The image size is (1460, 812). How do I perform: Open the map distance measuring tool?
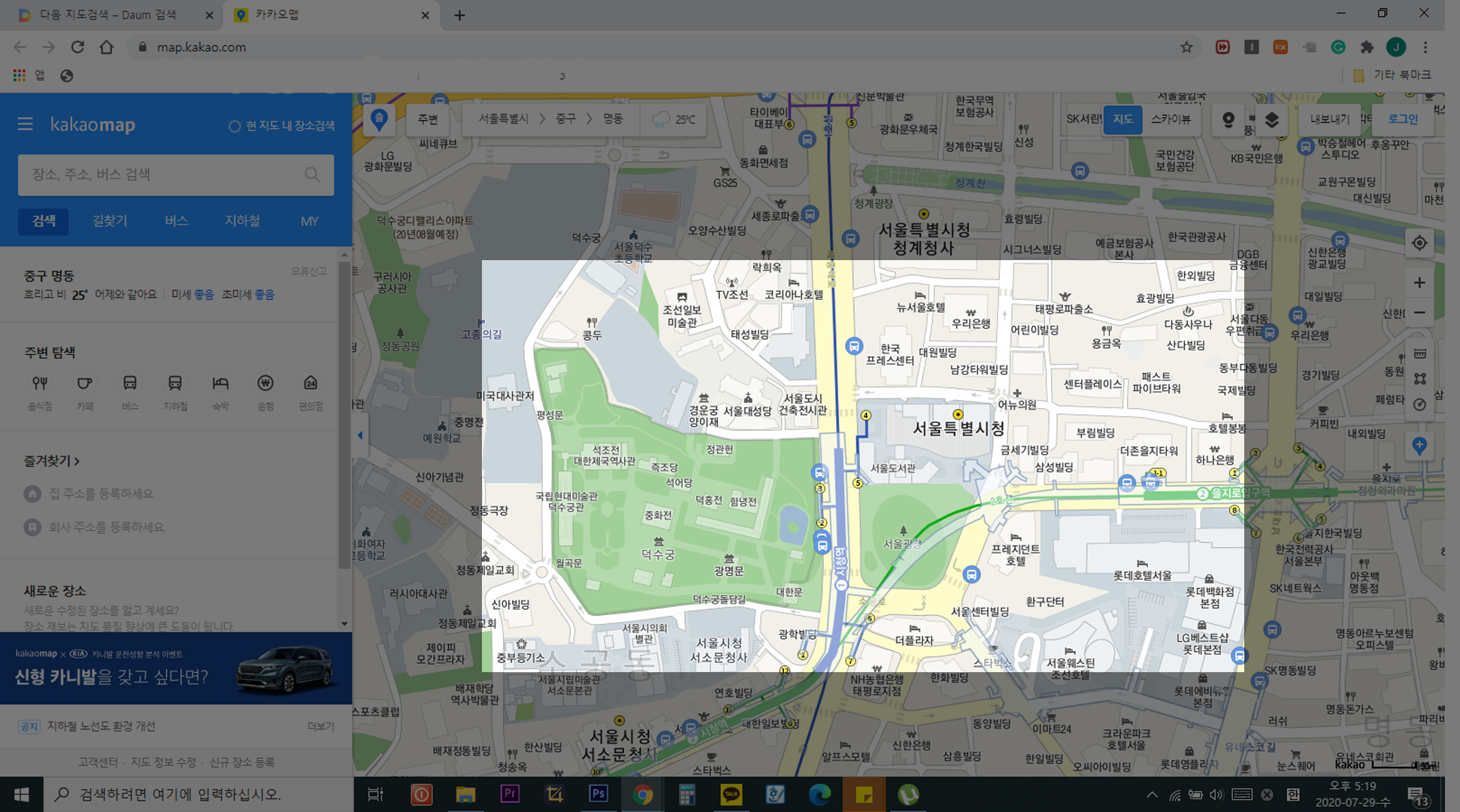pyautogui.click(x=1419, y=354)
